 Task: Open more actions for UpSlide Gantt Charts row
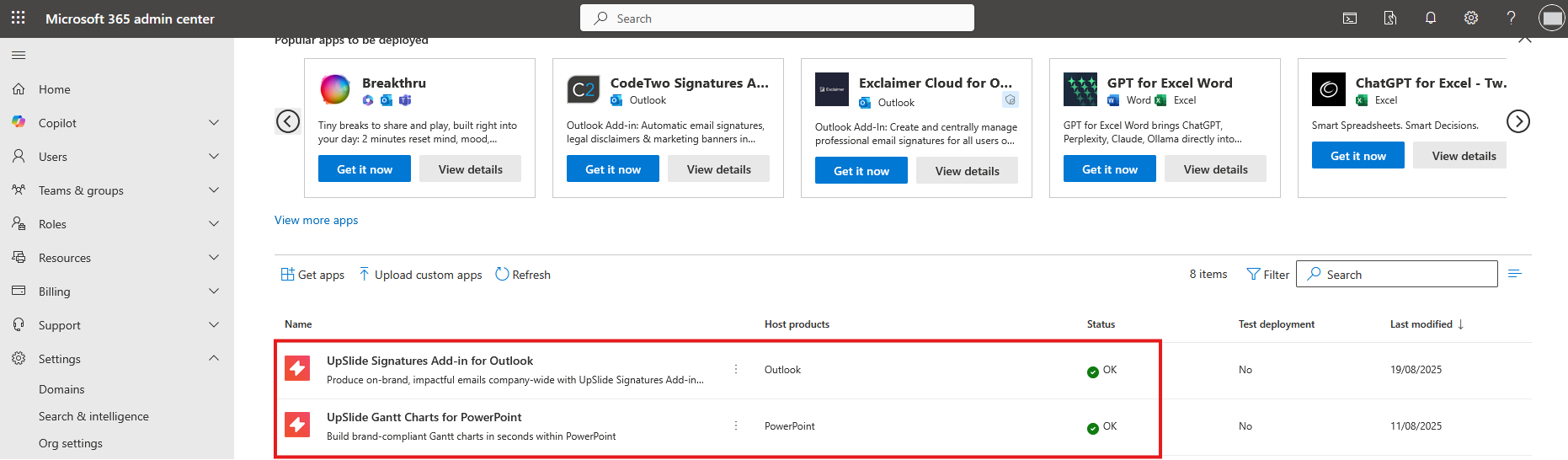coord(736,425)
